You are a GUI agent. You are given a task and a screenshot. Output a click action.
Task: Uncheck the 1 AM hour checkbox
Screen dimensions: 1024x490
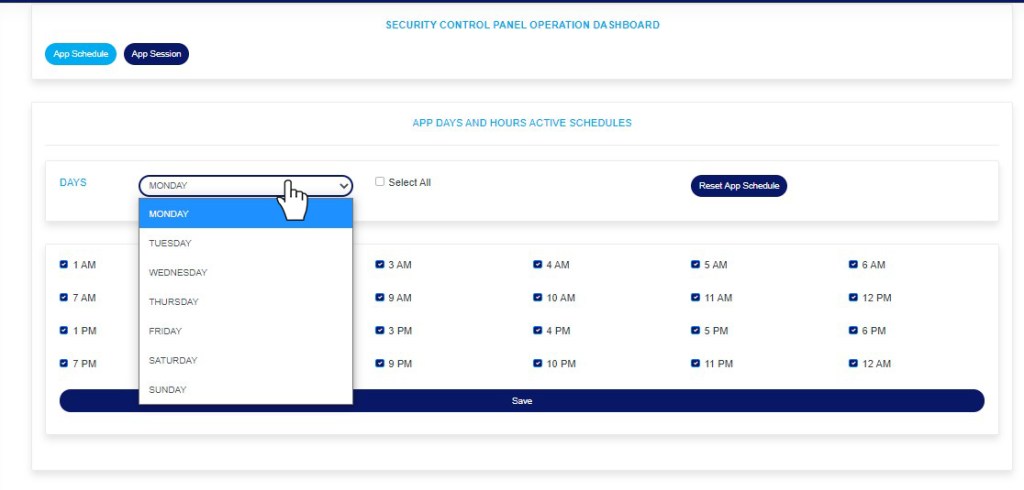click(64, 265)
